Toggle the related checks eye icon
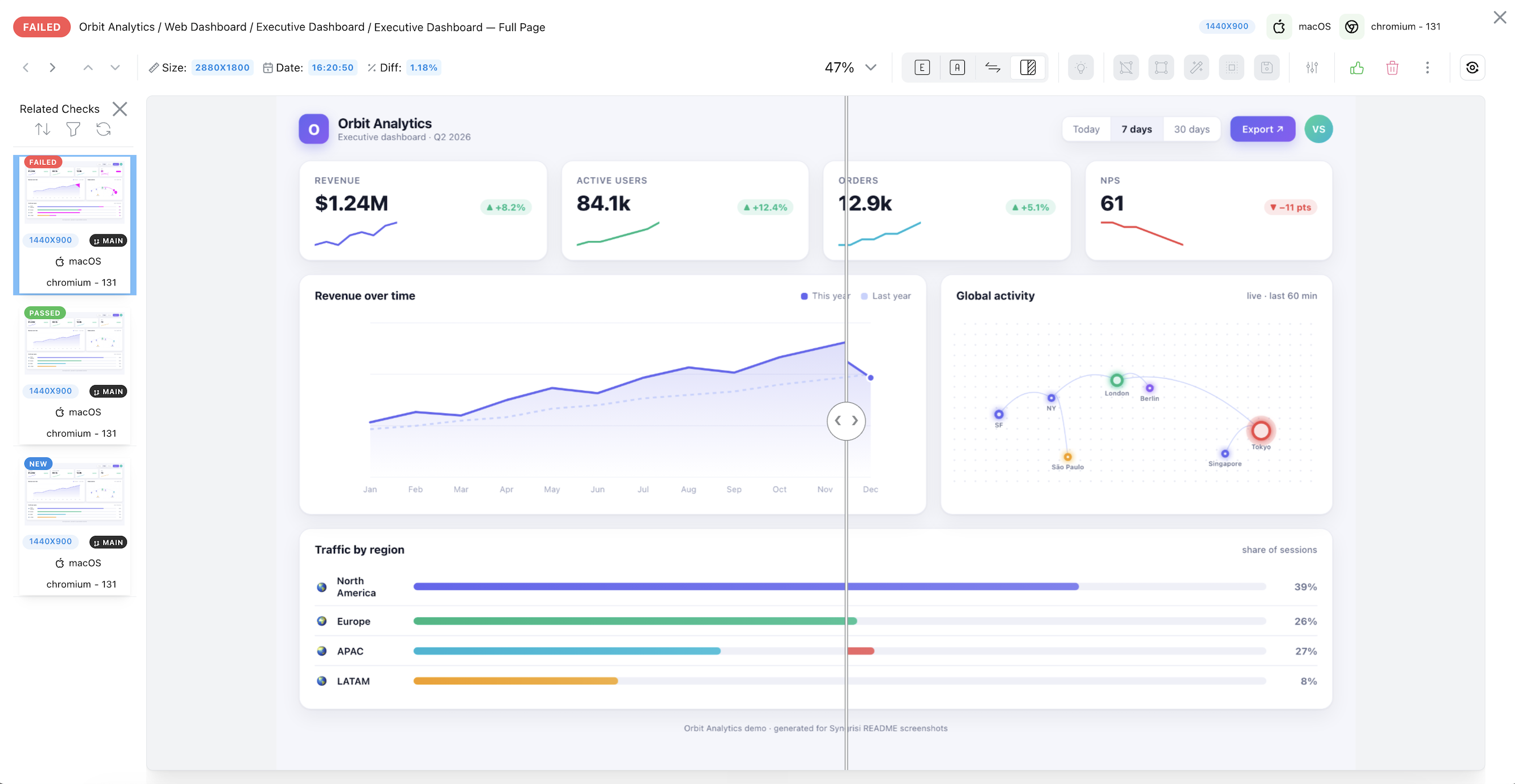1515x784 pixels. [x=1472, y=67]
